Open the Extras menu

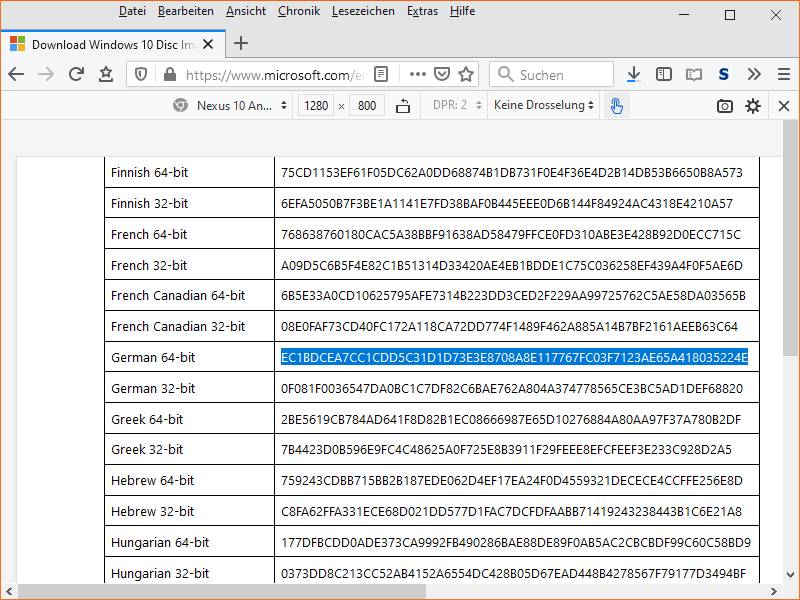[x=422, y=11]
